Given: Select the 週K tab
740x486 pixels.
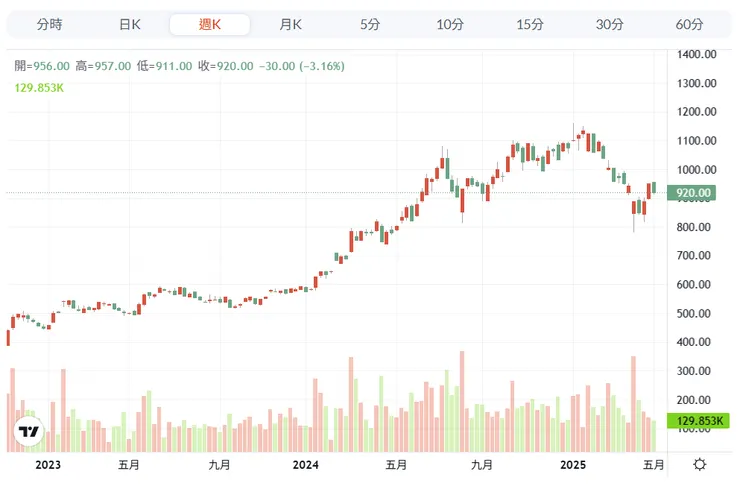Looking at the screenshot, I should [209, 24].
